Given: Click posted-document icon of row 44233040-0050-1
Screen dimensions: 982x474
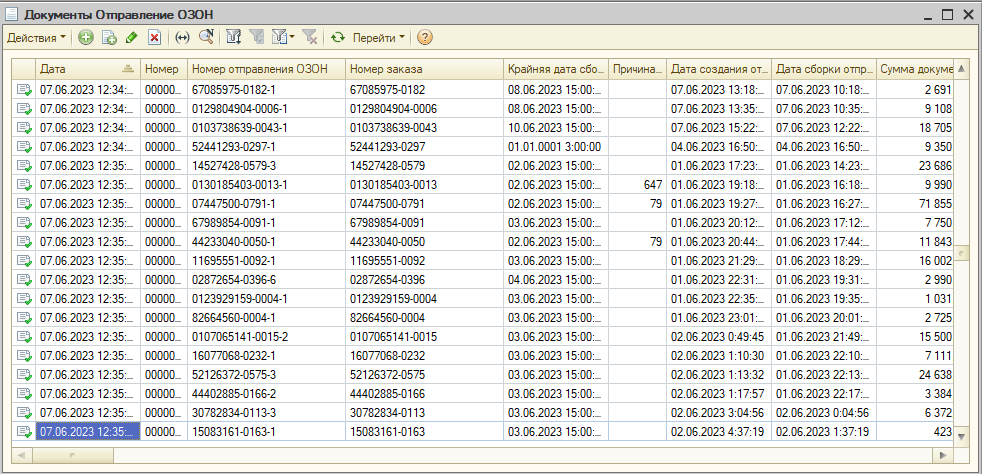Looking at the screenshot, I should (x=24, y=241).
